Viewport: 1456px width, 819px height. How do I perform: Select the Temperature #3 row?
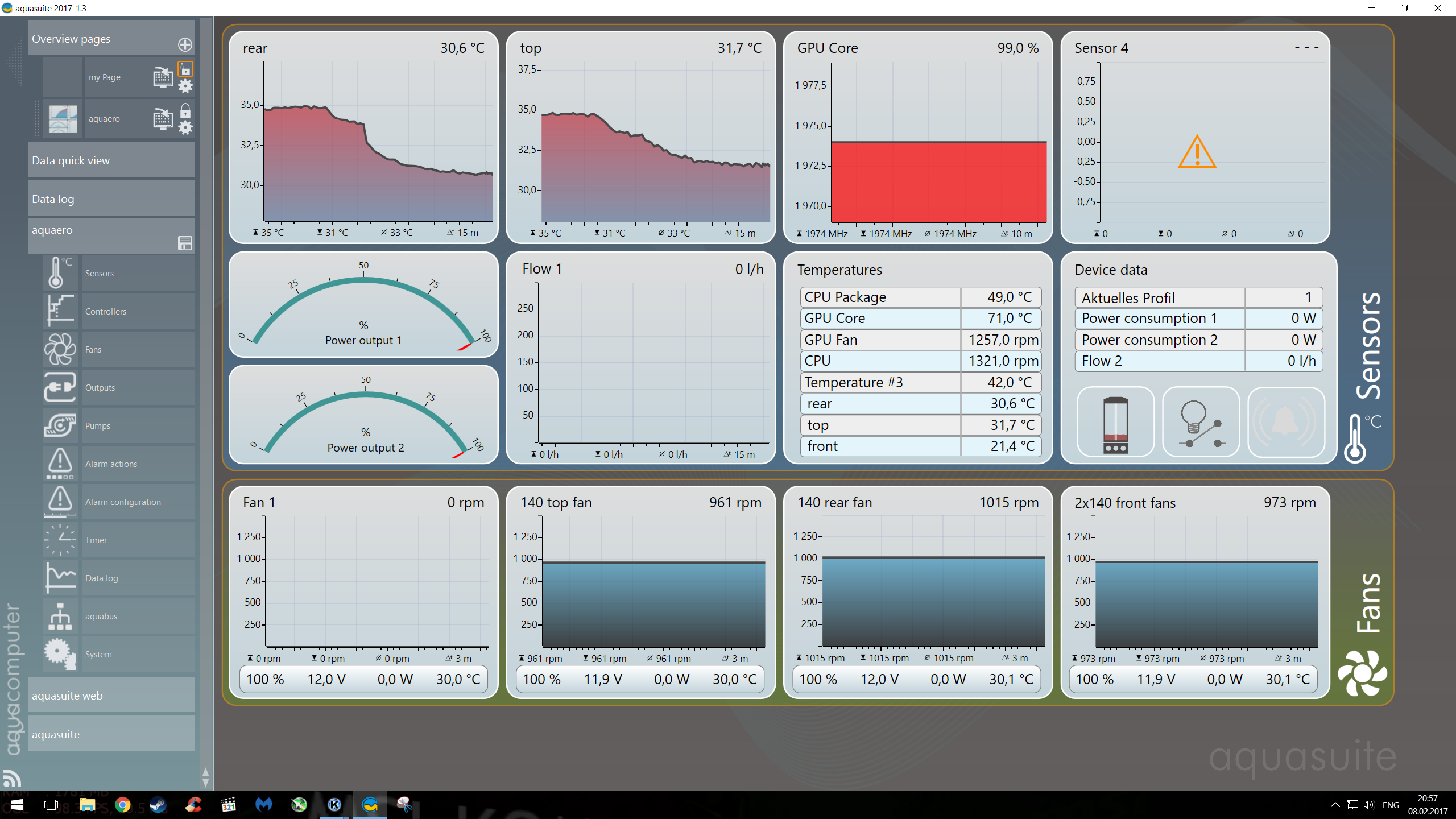coord(920,382)
